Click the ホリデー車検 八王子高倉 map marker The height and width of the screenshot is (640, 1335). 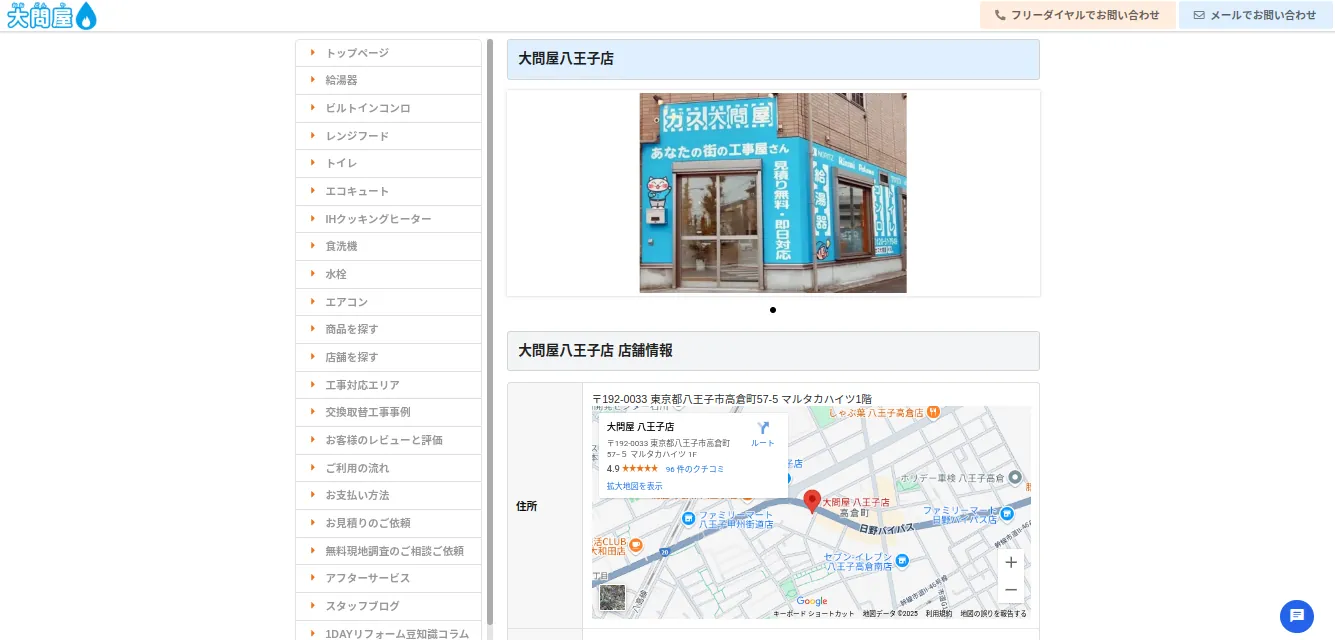1015,478
